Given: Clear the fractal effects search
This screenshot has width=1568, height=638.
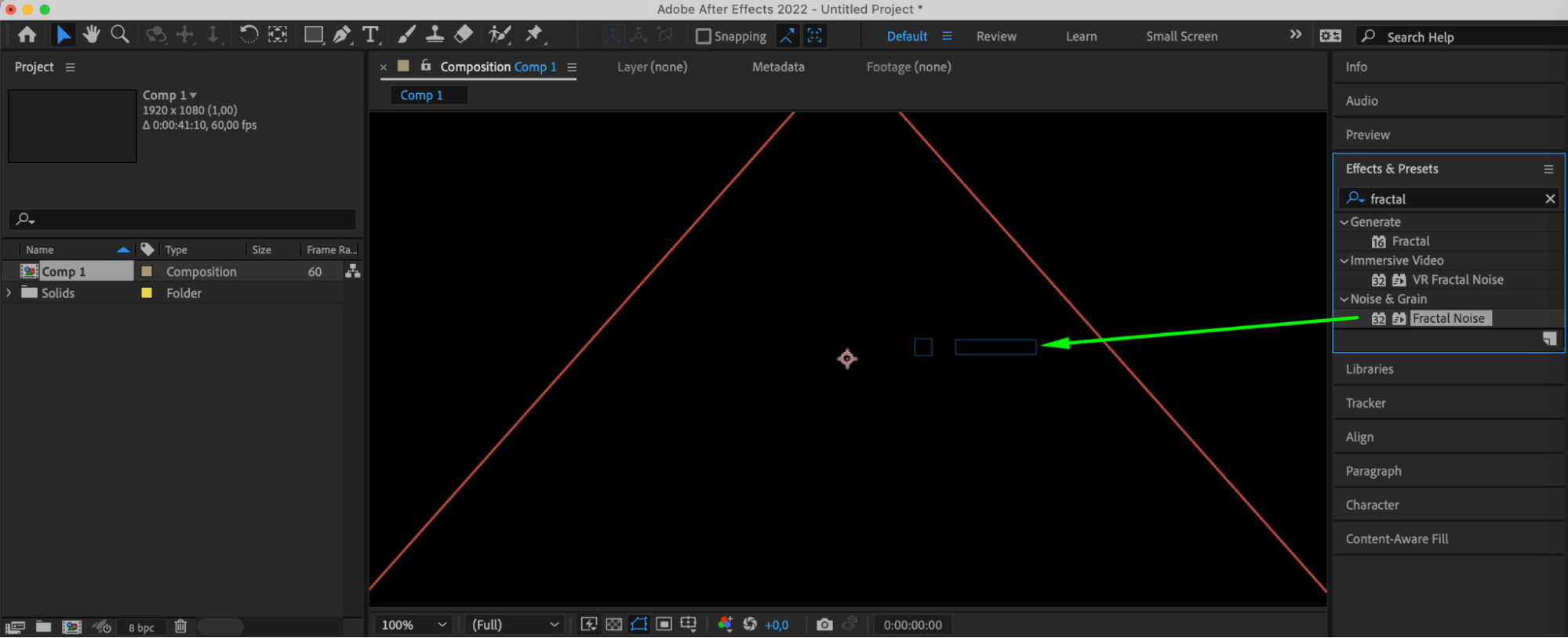Looking at the screenshot, I should click(x=1550, y=199).
